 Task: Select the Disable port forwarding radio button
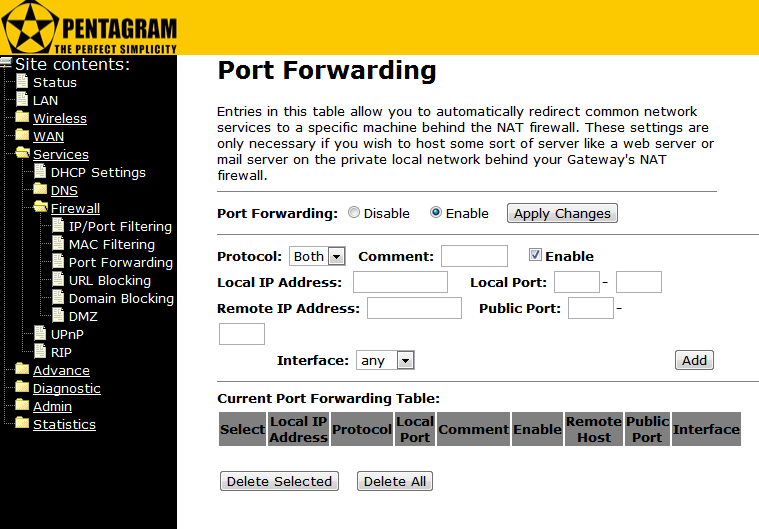pos(354,213)
